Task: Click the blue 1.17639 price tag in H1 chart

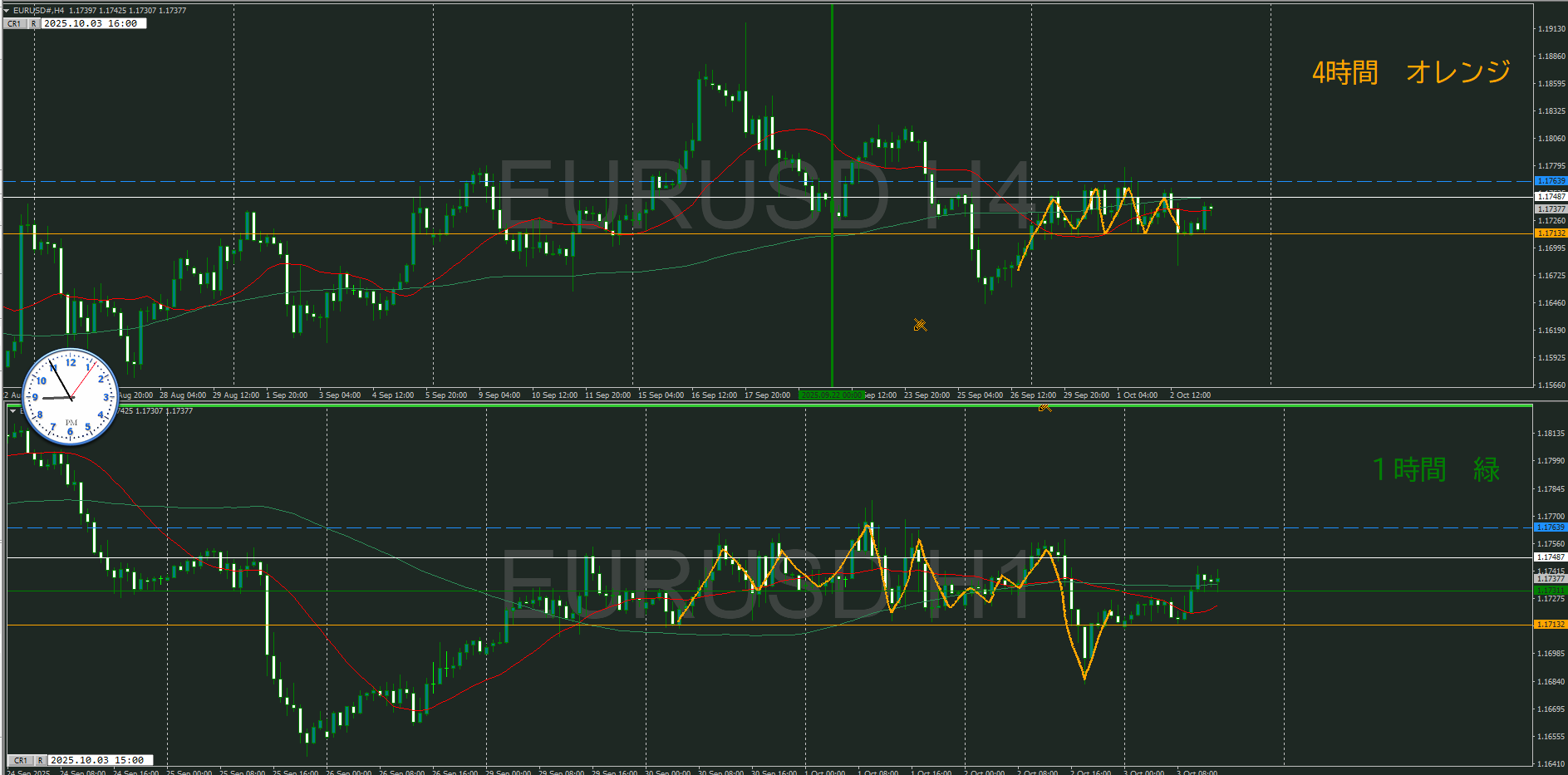Action: (x=1551, y=527)
